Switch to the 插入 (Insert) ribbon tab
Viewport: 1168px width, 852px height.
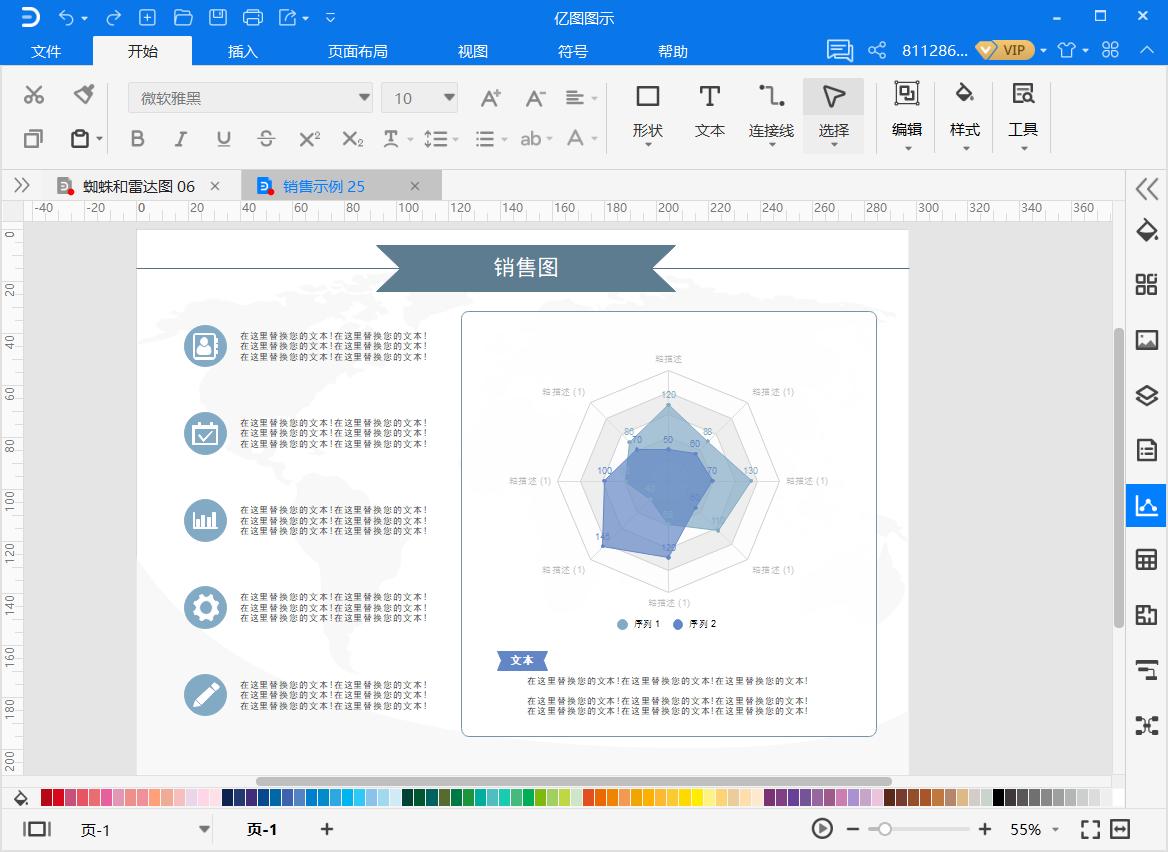pos(243,51)
